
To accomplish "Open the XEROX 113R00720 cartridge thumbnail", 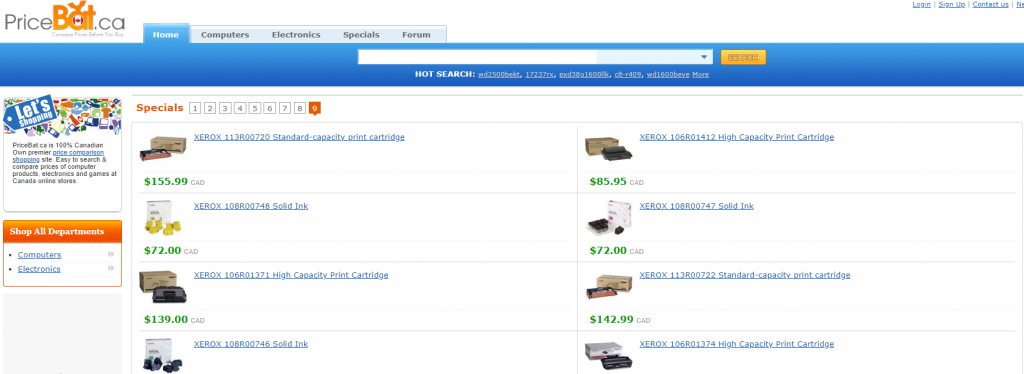I will [x=157, y=149].
